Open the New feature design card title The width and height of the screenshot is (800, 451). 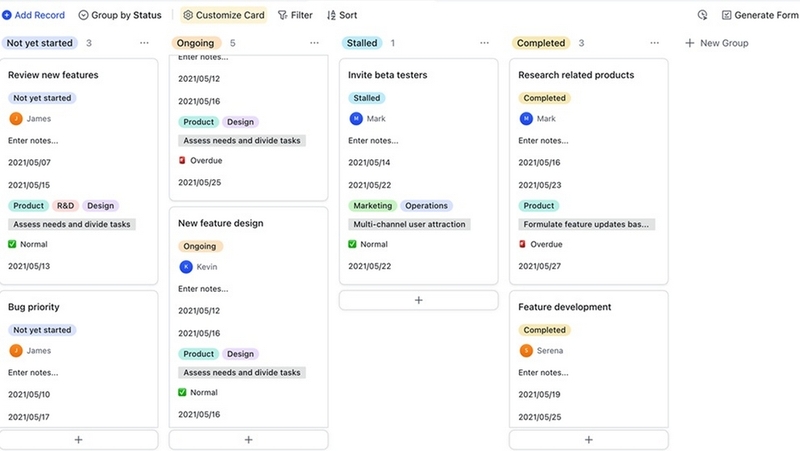[x=221, y=223]
